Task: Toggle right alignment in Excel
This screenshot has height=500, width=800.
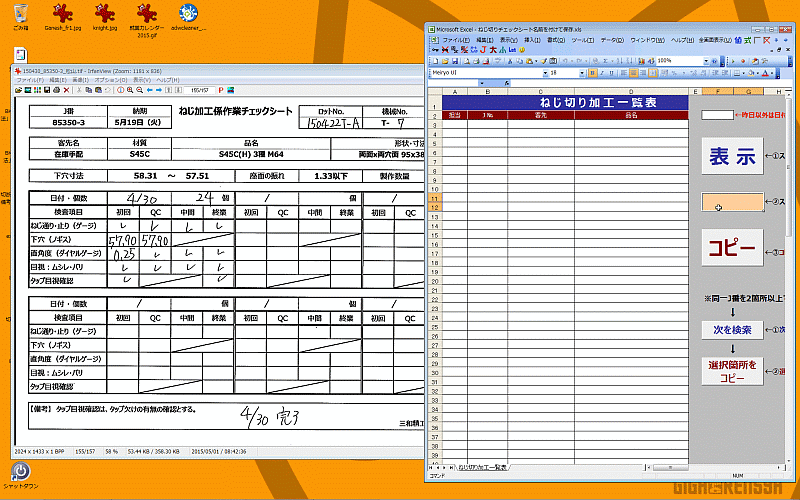Action: pos(643,73)
